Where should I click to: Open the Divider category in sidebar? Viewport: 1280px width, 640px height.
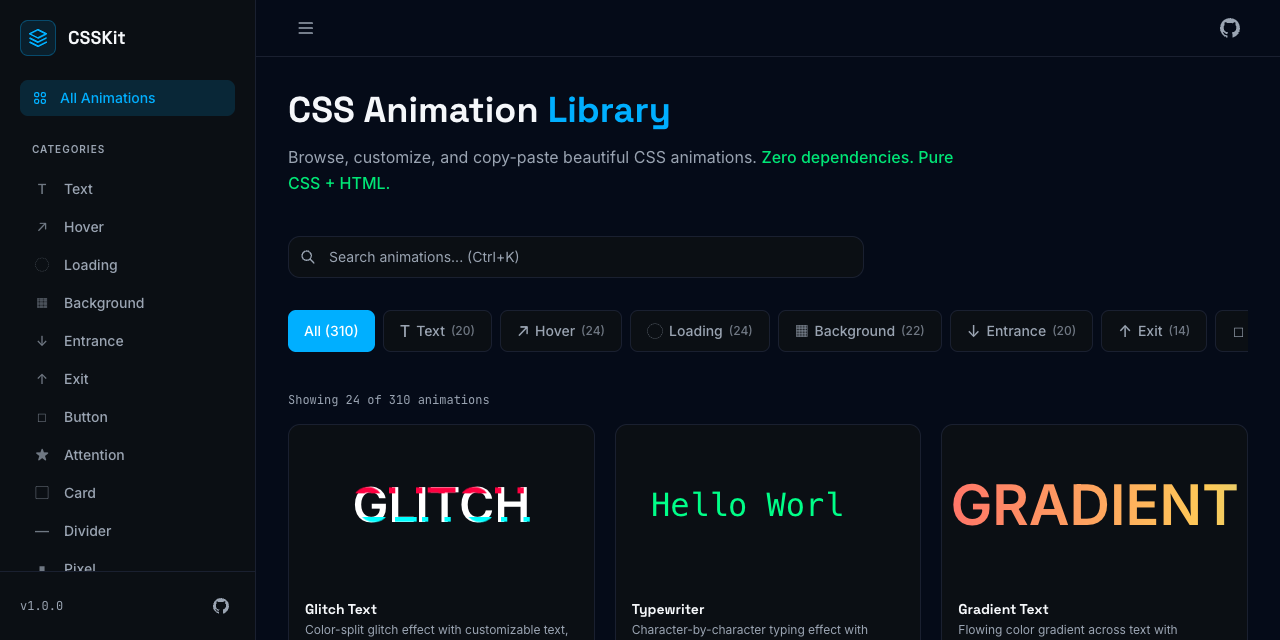tap(127, 531)
